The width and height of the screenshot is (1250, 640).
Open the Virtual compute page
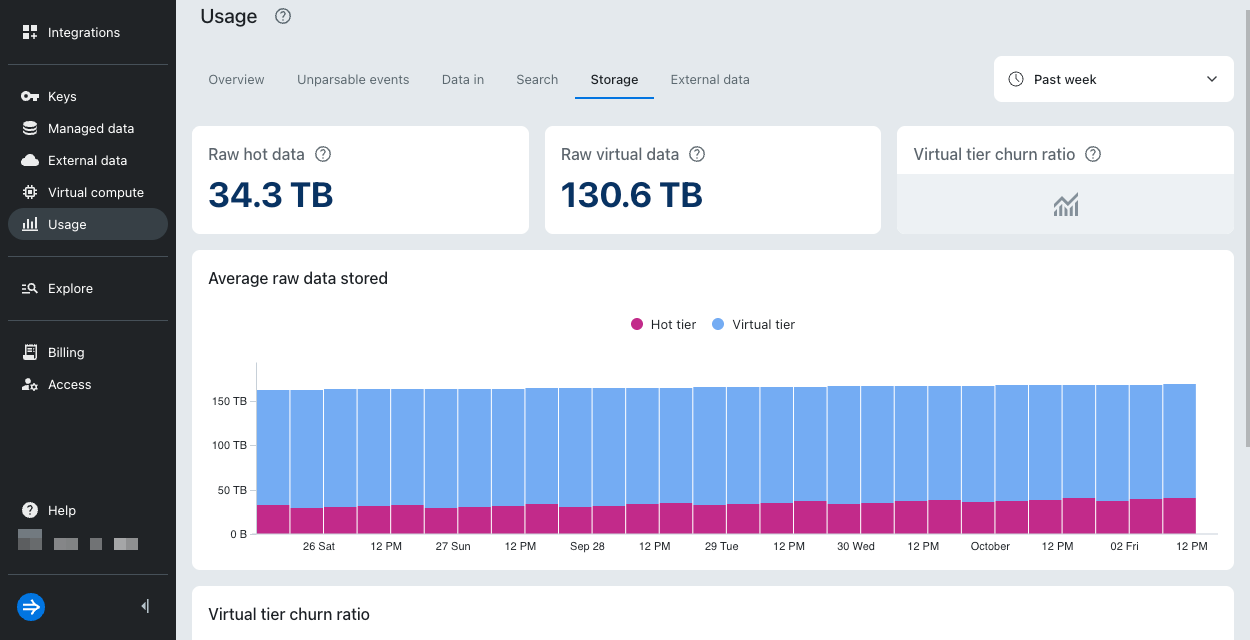click(x=88, y=192)
